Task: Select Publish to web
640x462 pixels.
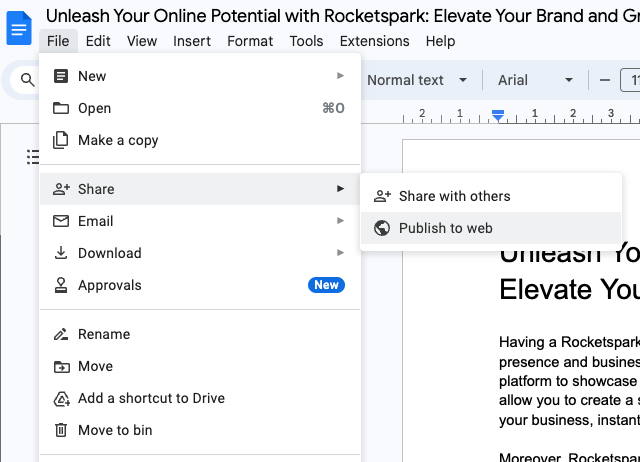Action: coord(491,228)
